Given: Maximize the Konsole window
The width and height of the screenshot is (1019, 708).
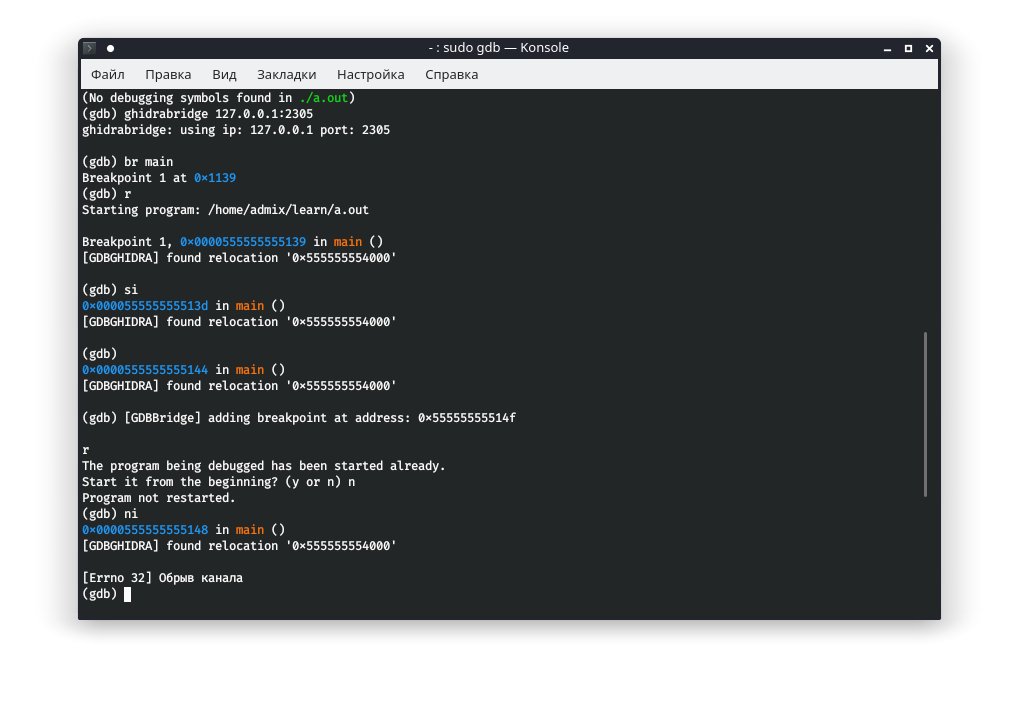Looking at the screenshot, I should tap(909, 49).
